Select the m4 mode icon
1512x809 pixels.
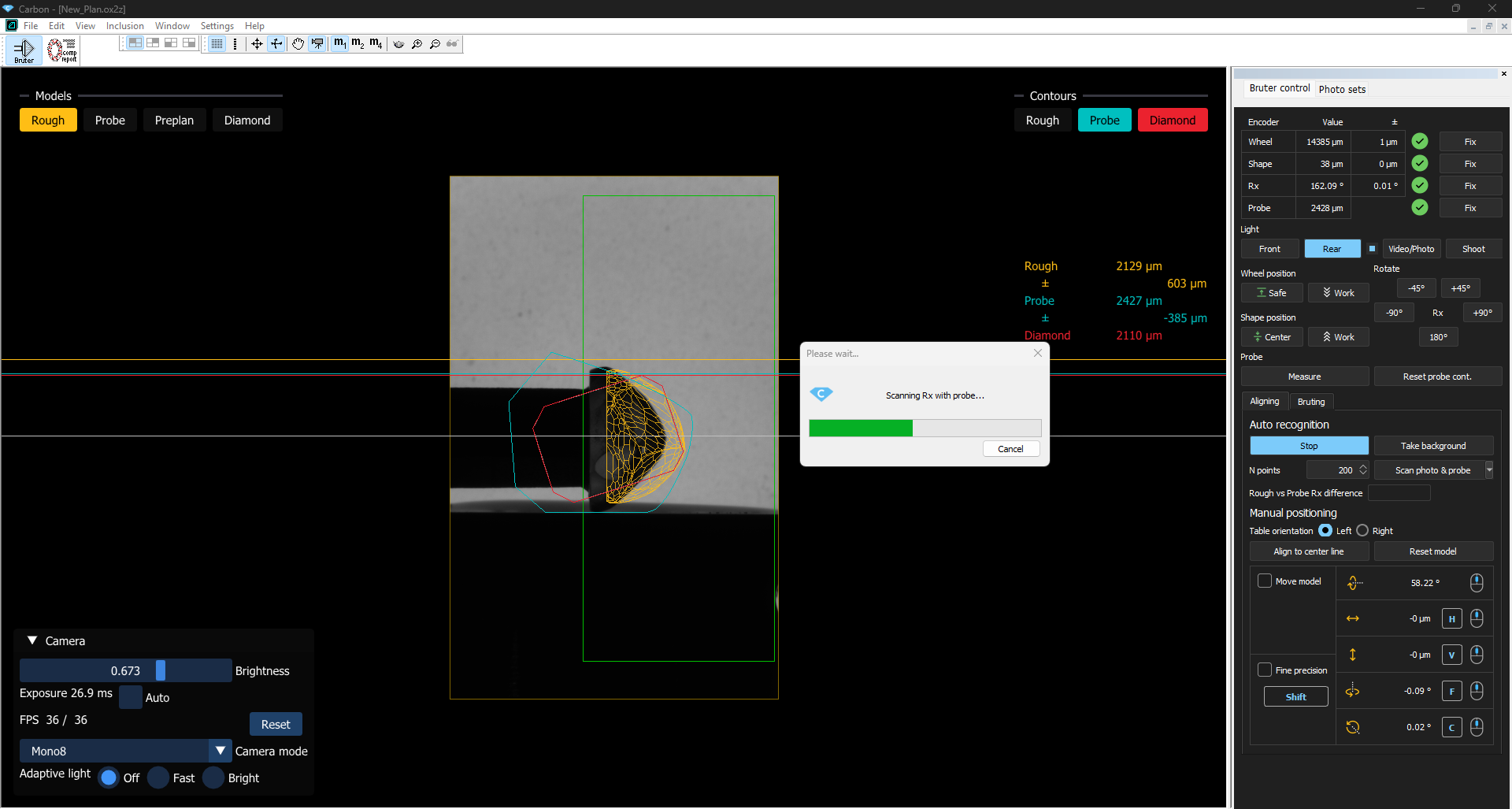pos(376,43)
